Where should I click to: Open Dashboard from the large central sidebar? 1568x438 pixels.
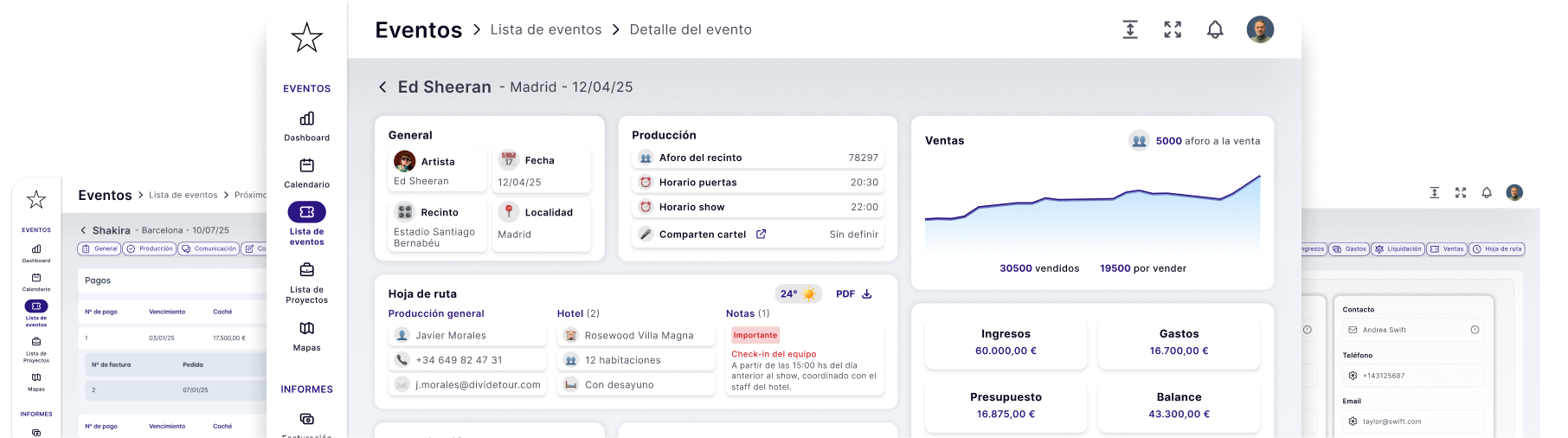click(x=307, y=126)
